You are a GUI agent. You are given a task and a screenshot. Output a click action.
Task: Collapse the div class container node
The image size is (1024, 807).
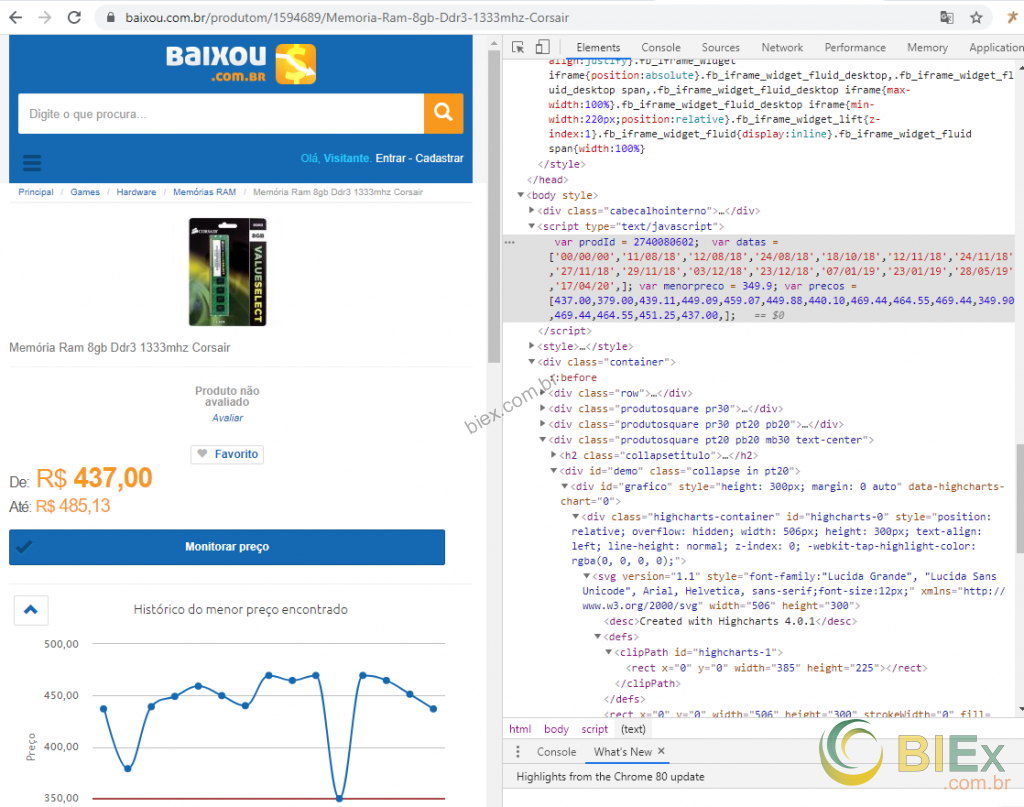coord(532,362)
